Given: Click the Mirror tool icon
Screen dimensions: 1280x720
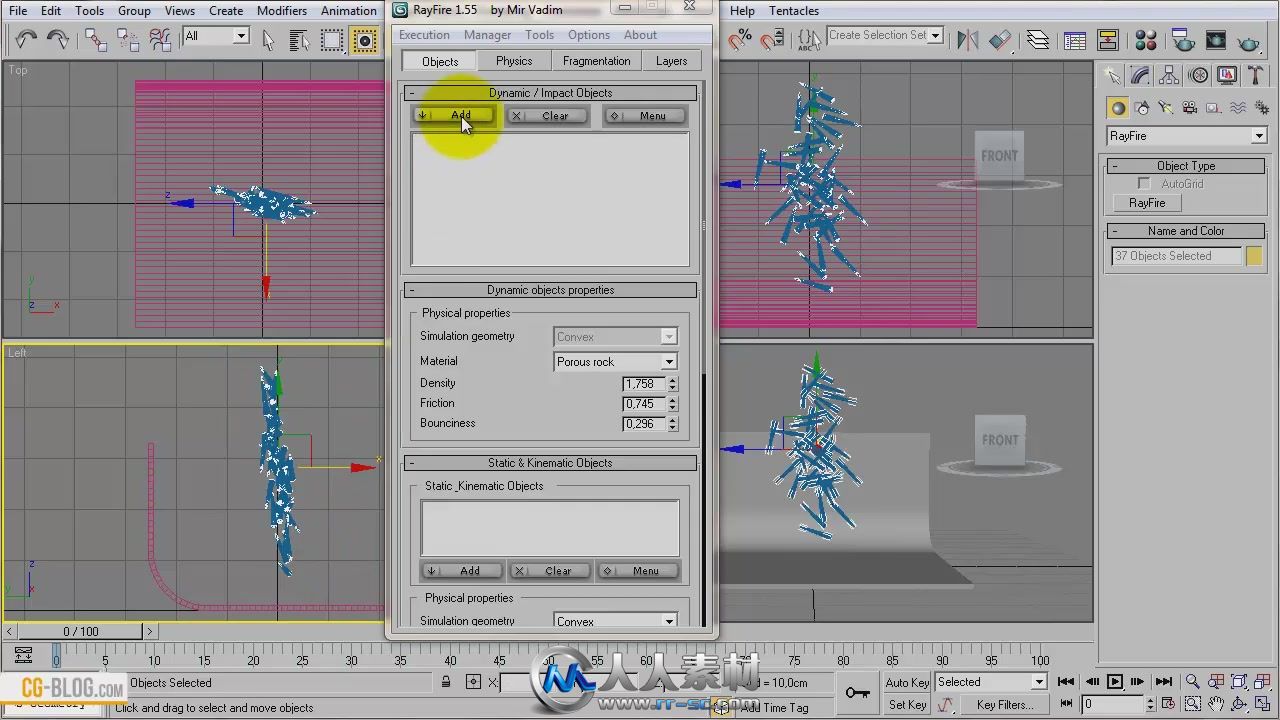Looking at the screenshot, I should pos(967,39).
